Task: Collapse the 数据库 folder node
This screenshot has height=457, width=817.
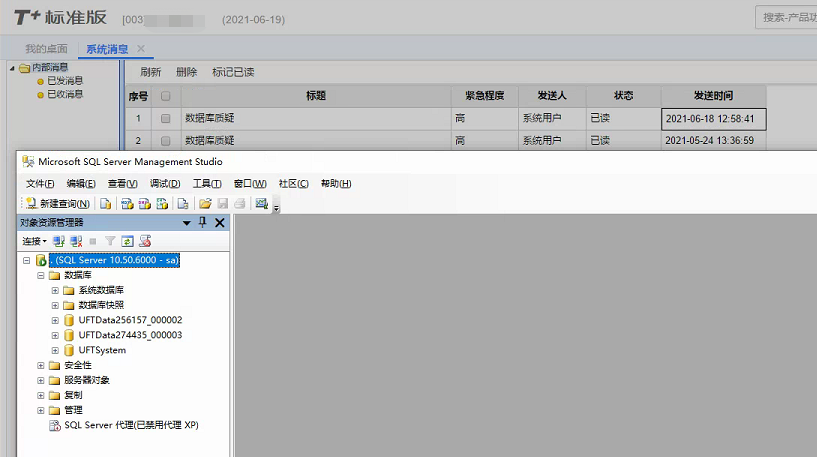Action: coord(41,275)
